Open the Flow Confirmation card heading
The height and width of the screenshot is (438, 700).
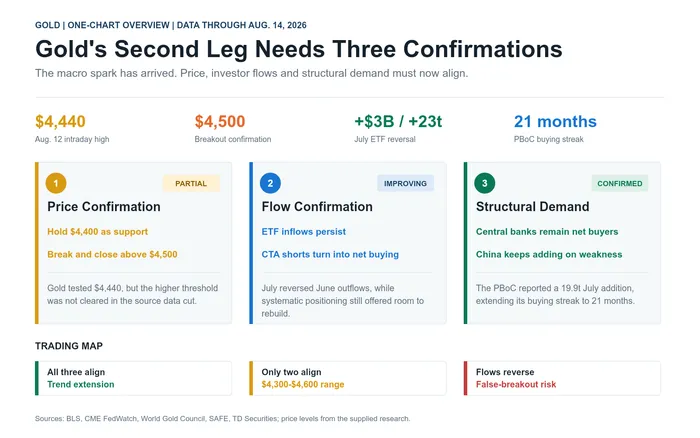317,207
